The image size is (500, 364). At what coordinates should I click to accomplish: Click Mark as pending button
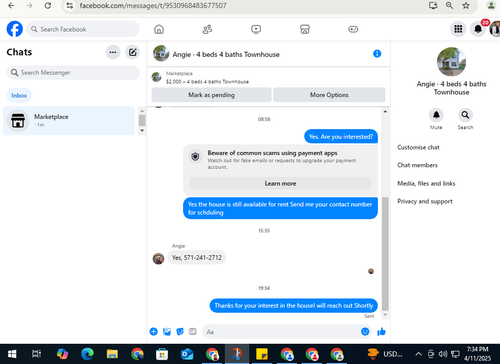pyautogui.click(x=211, y=95)
